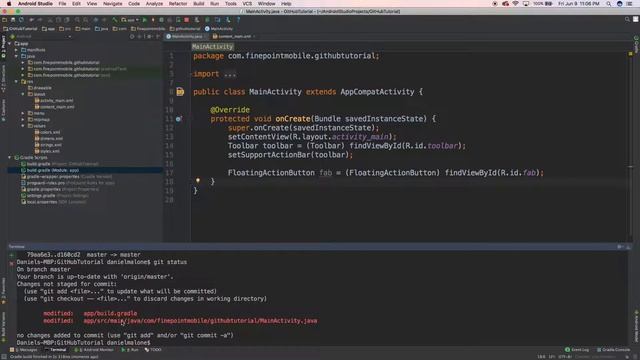Image resolution: width=640 pixels, height=360 pixels.
Task: Open settings.gradle file
Action: [55, 196]
